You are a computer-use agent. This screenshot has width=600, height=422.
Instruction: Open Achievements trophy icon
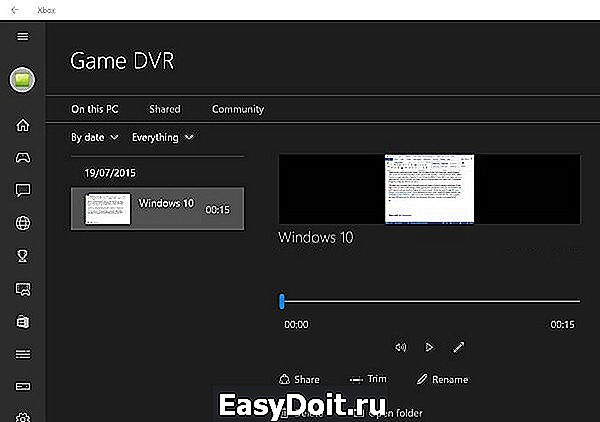tap(23, 256)
